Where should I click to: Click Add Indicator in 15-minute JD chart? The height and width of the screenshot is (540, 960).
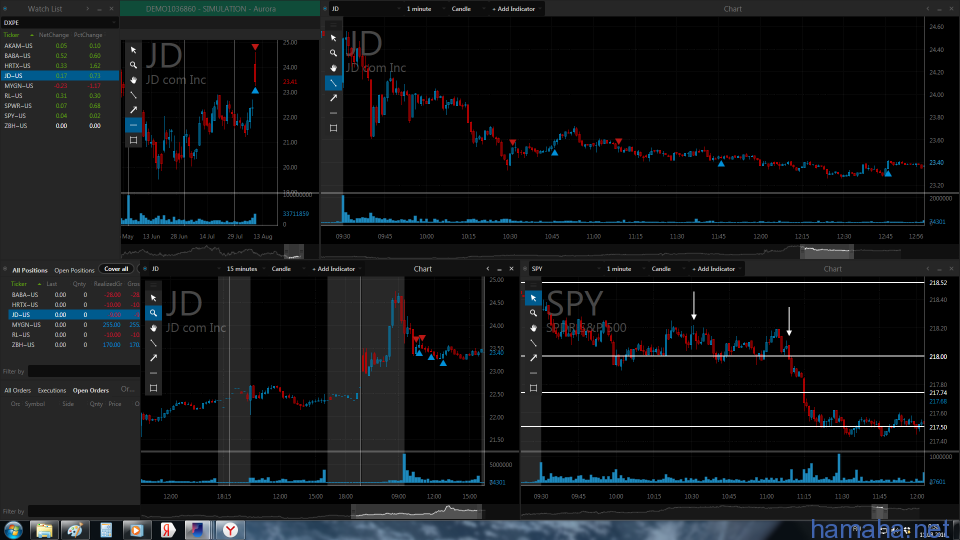[x=334, y=269]
